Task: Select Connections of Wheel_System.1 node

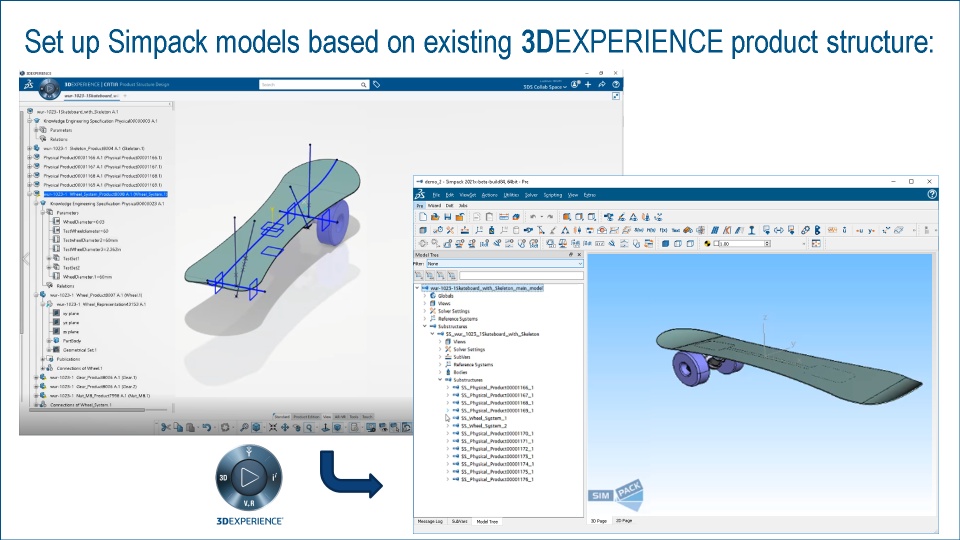Action: [81, 405]
